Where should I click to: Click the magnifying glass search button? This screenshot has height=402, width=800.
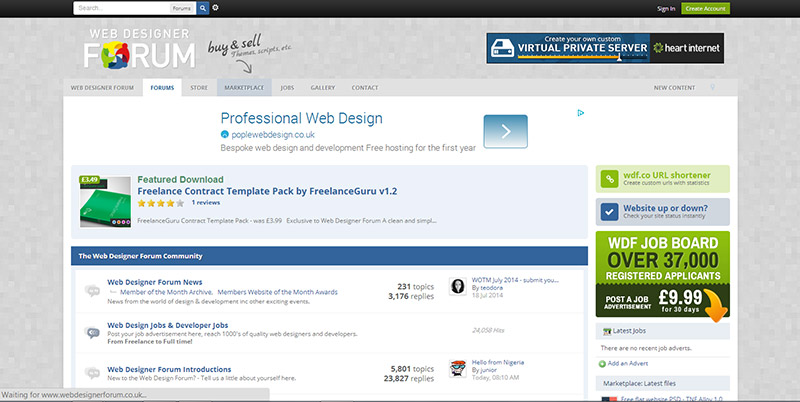203,8
